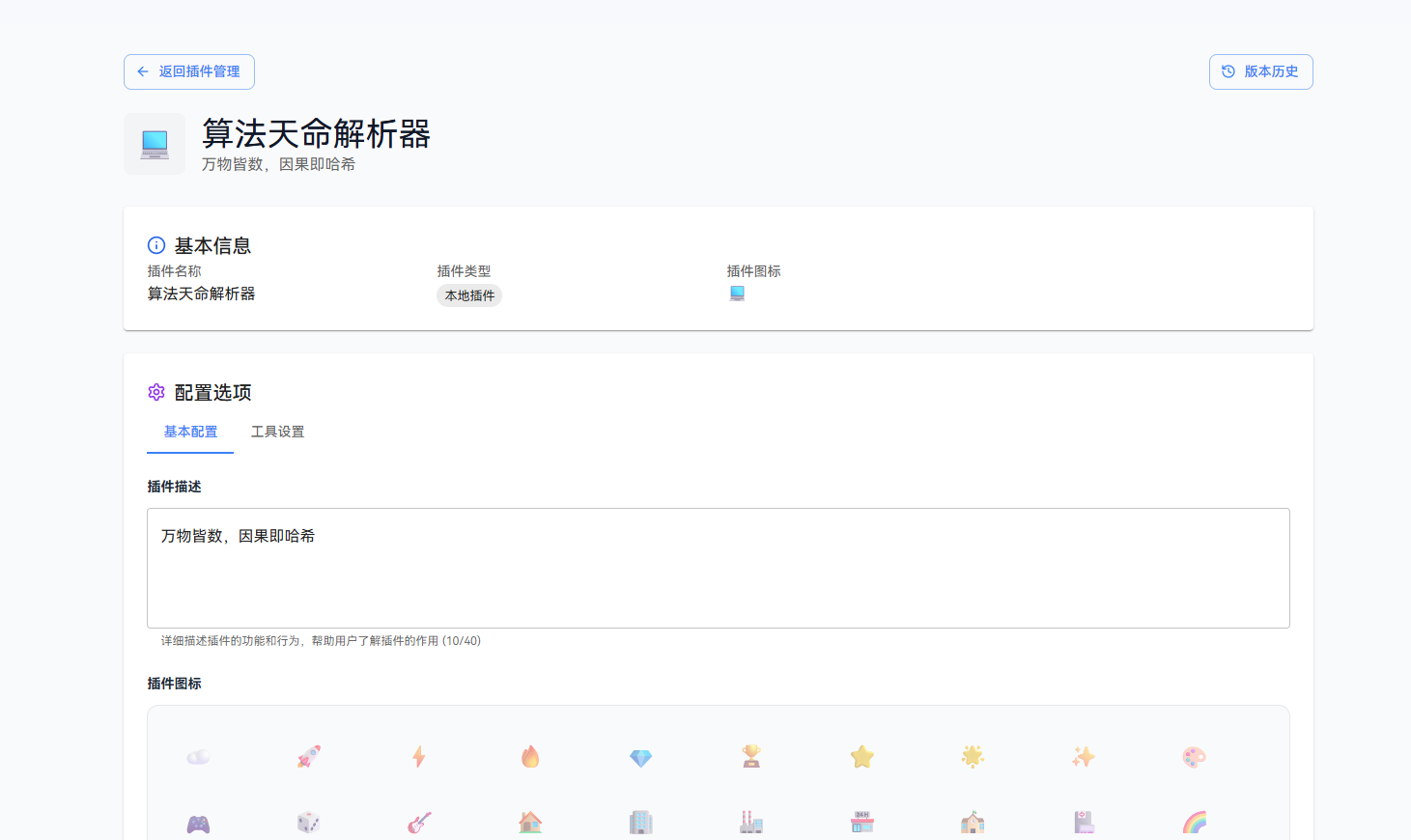This screenshot has height=840, width=1411.
Task: Click the 本地插件 type chip
Action: click(469, 295)
